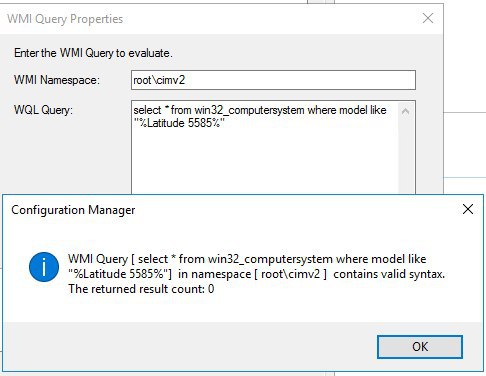Viewport: 486px width, 376px height.
Task: Click the 'Enter the WMI Query to evaluate.' text
Action: (93, 53)
